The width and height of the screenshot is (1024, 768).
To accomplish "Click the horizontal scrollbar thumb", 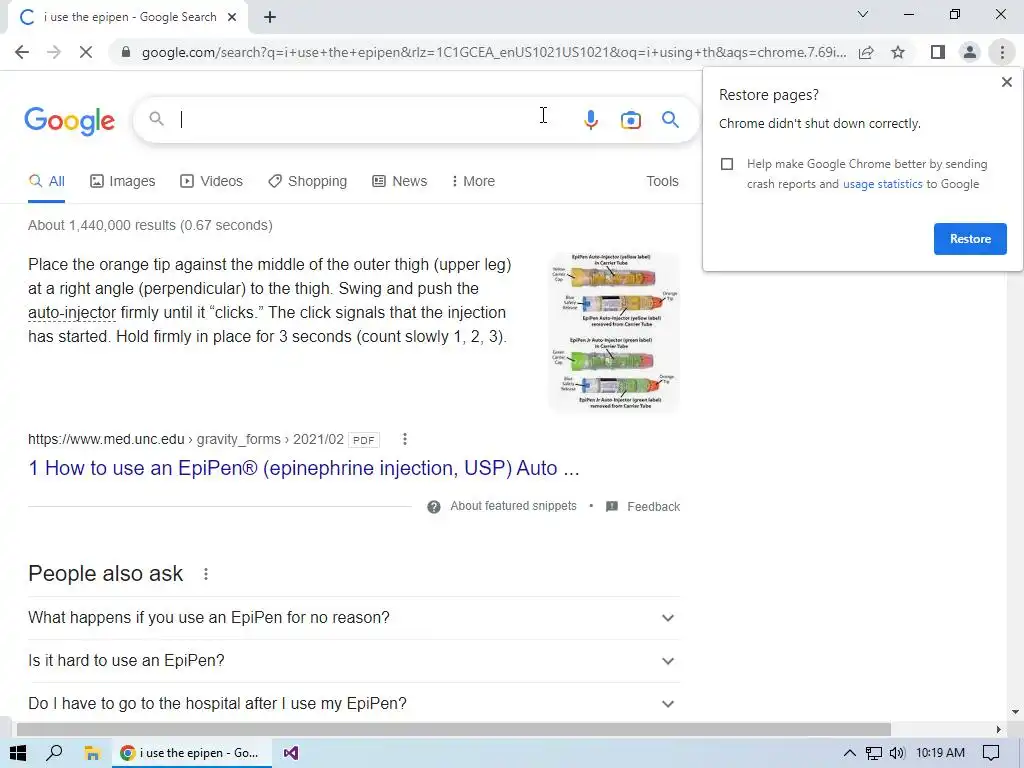I will coord(454,729).
